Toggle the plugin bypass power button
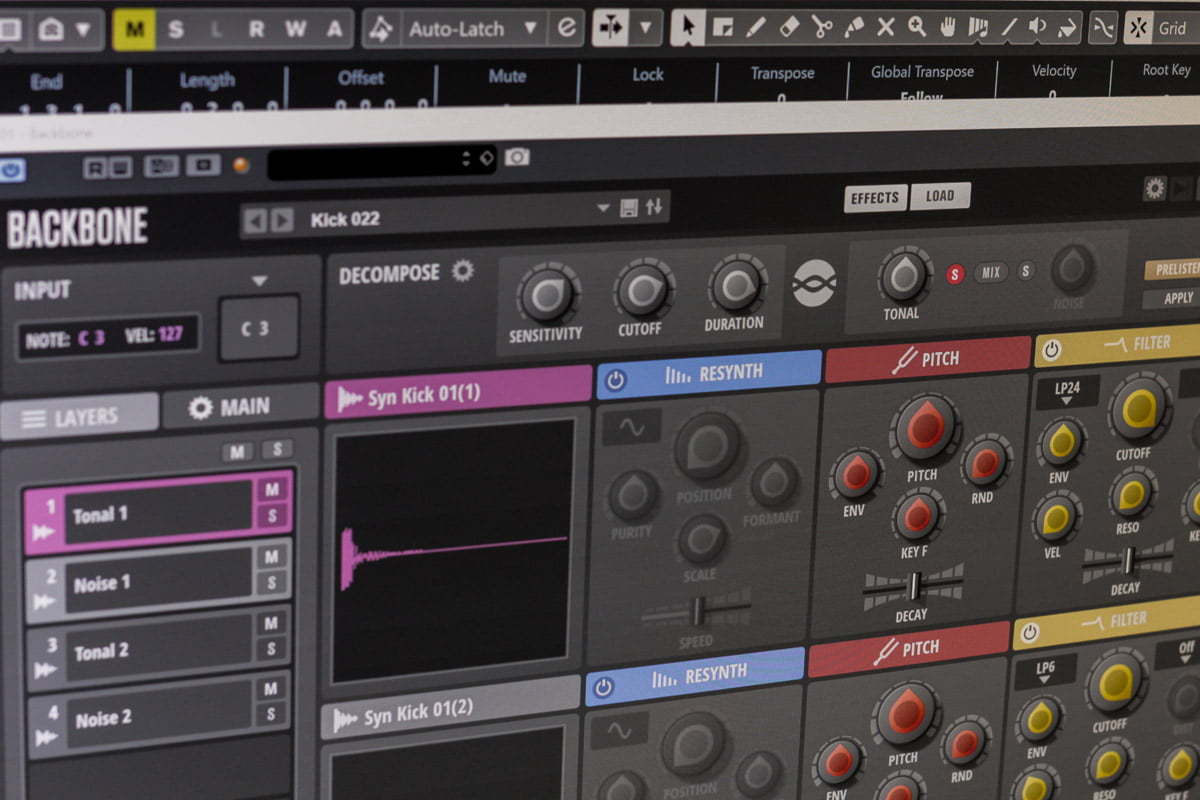1200x800 pixels. (x=11, y=170)
